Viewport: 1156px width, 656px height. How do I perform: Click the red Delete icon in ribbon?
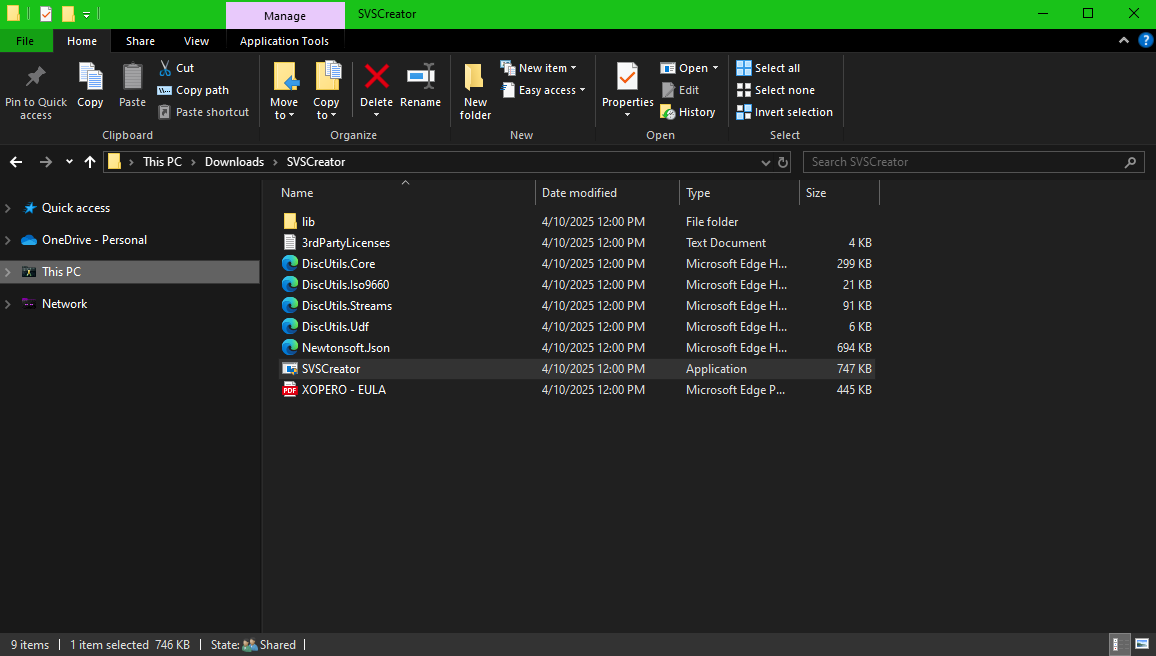[376, 78]
